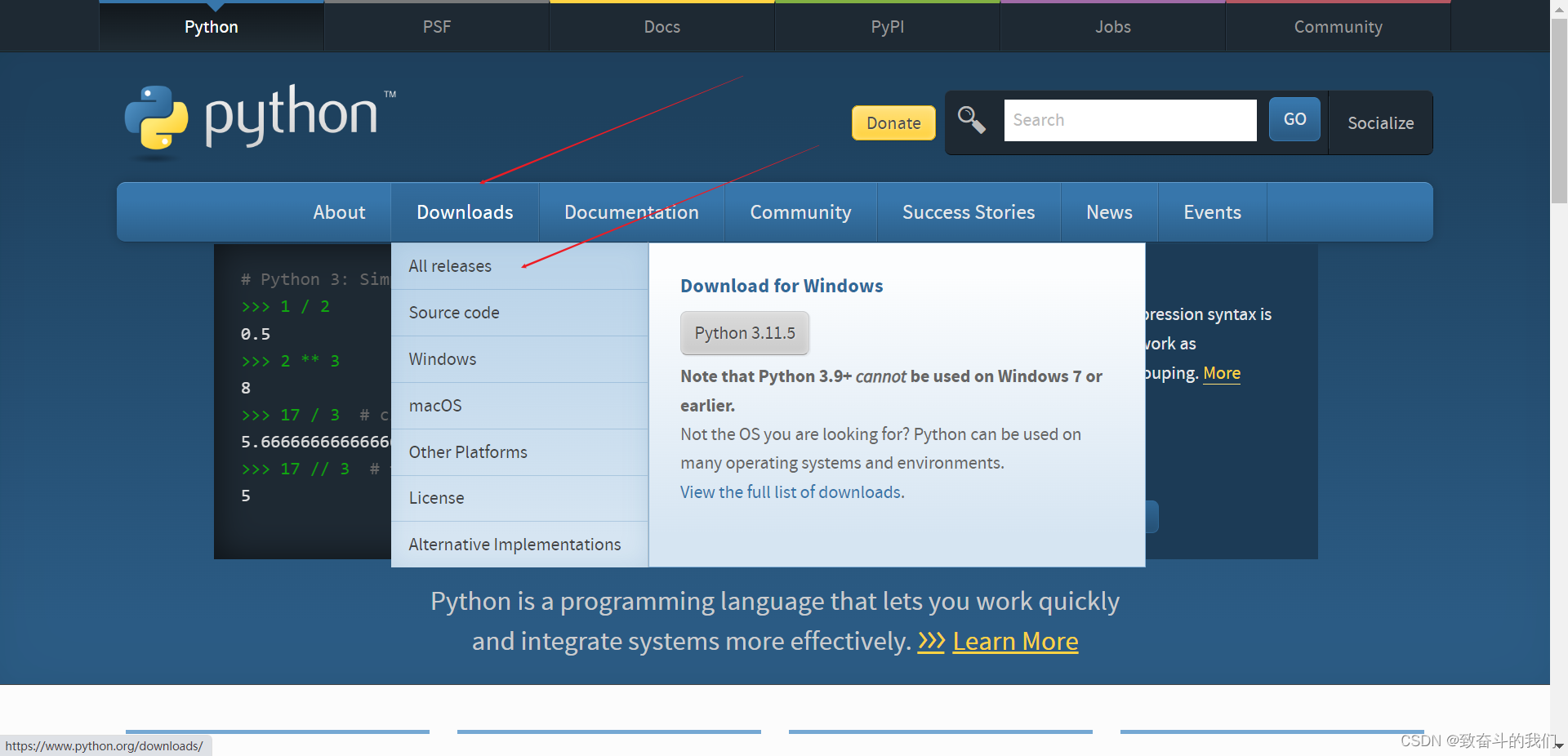Go to the PyPI top tab

pyautogui.click(x=888, y=27)
